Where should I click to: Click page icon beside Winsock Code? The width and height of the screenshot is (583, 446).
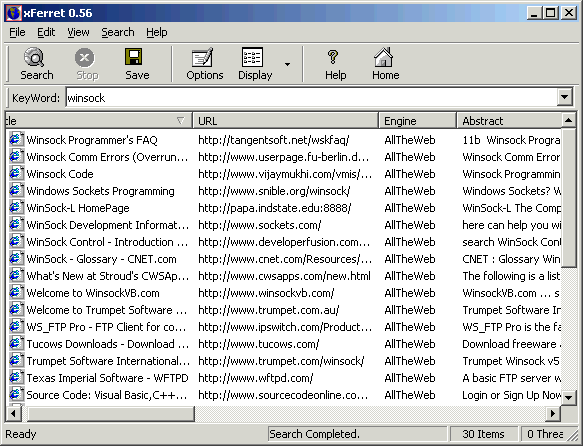click(x=17, y=174)
